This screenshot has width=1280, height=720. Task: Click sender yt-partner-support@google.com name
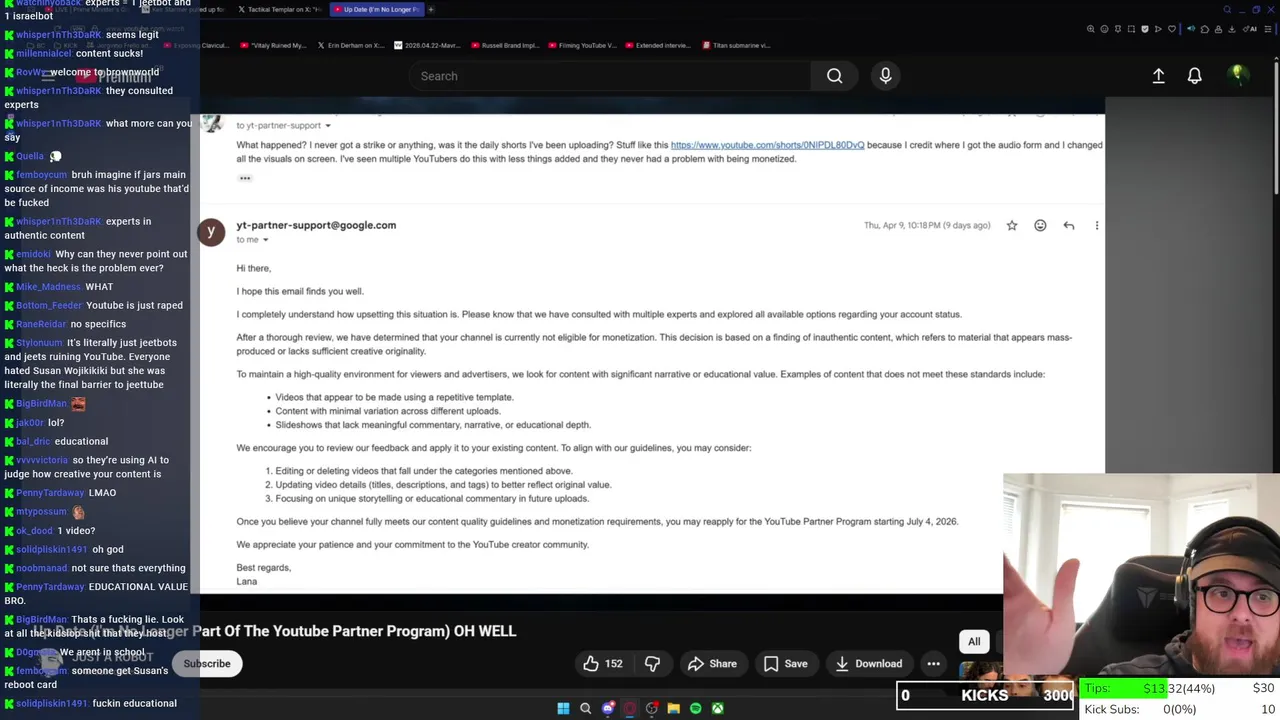(x=316, y=225)
